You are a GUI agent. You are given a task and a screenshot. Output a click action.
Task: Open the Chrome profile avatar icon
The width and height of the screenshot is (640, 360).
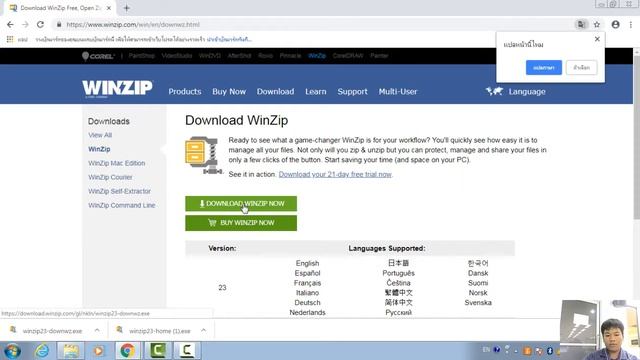616,24
